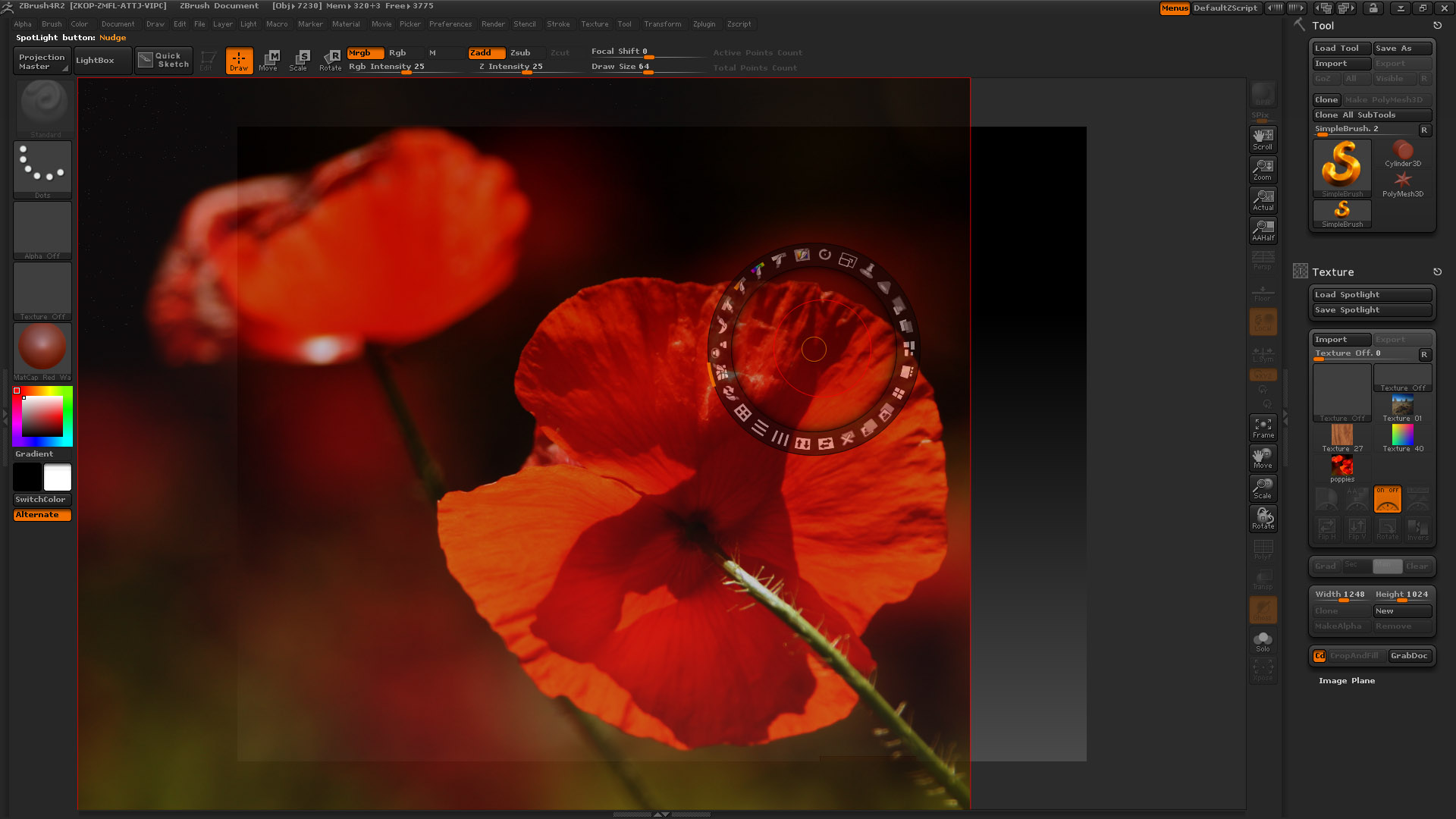This screenshot has height=819, width=1456.
Task: Click the Scroll document icon
Action: coord(1263,139)
